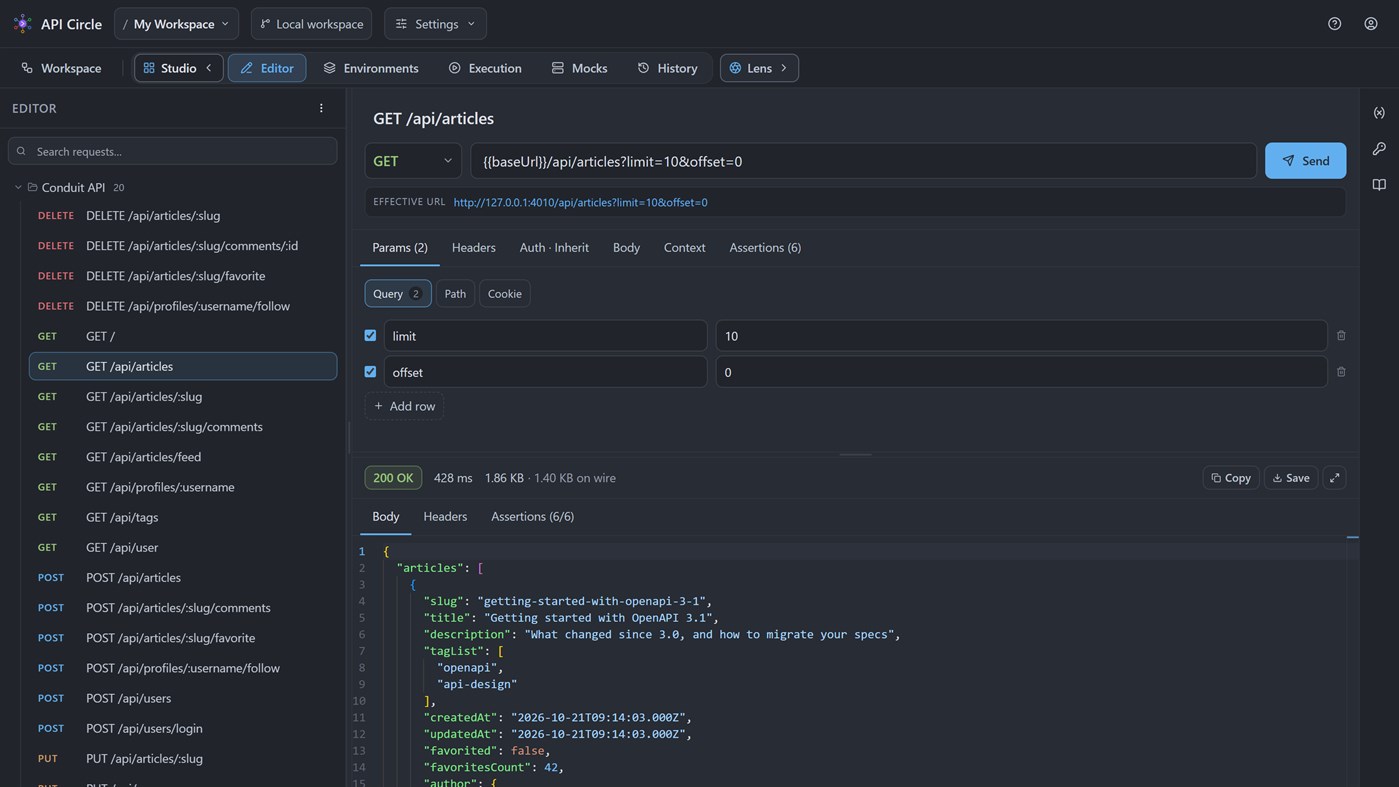Image resolution: width=1399 pixels, height=787 pixels.
Task: Click the Search requests field
Action: click(172, 151)
